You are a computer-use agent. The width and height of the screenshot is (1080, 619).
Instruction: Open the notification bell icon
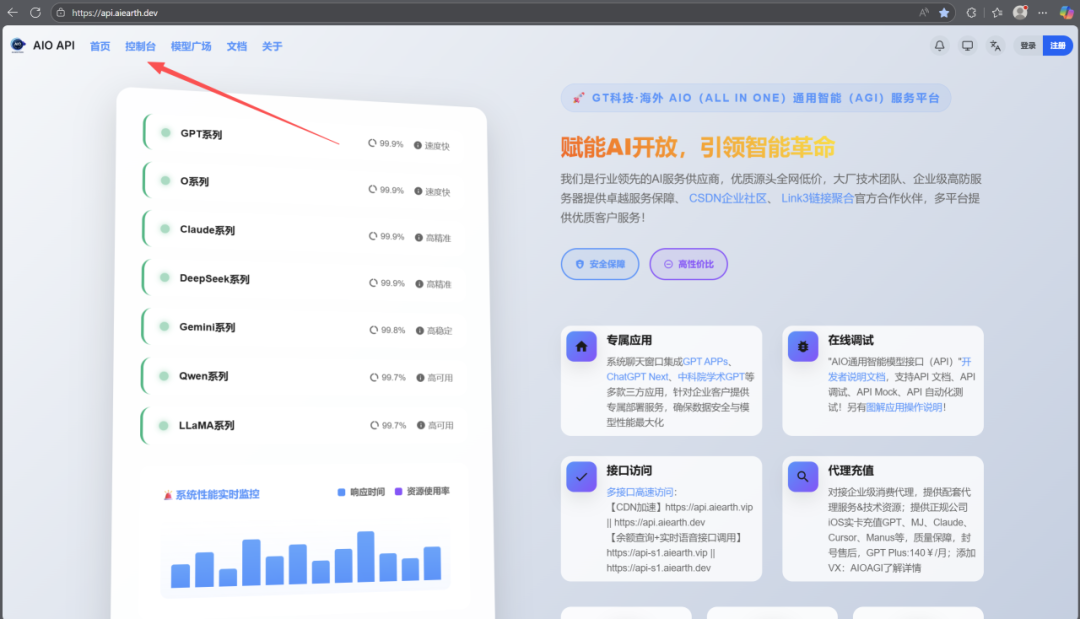pos(939,46)
